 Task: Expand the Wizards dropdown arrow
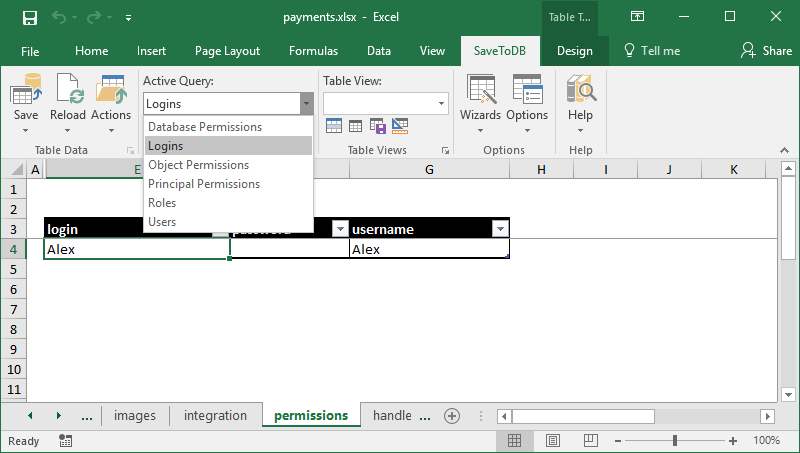pyautogui.click(x=480, y=131)
